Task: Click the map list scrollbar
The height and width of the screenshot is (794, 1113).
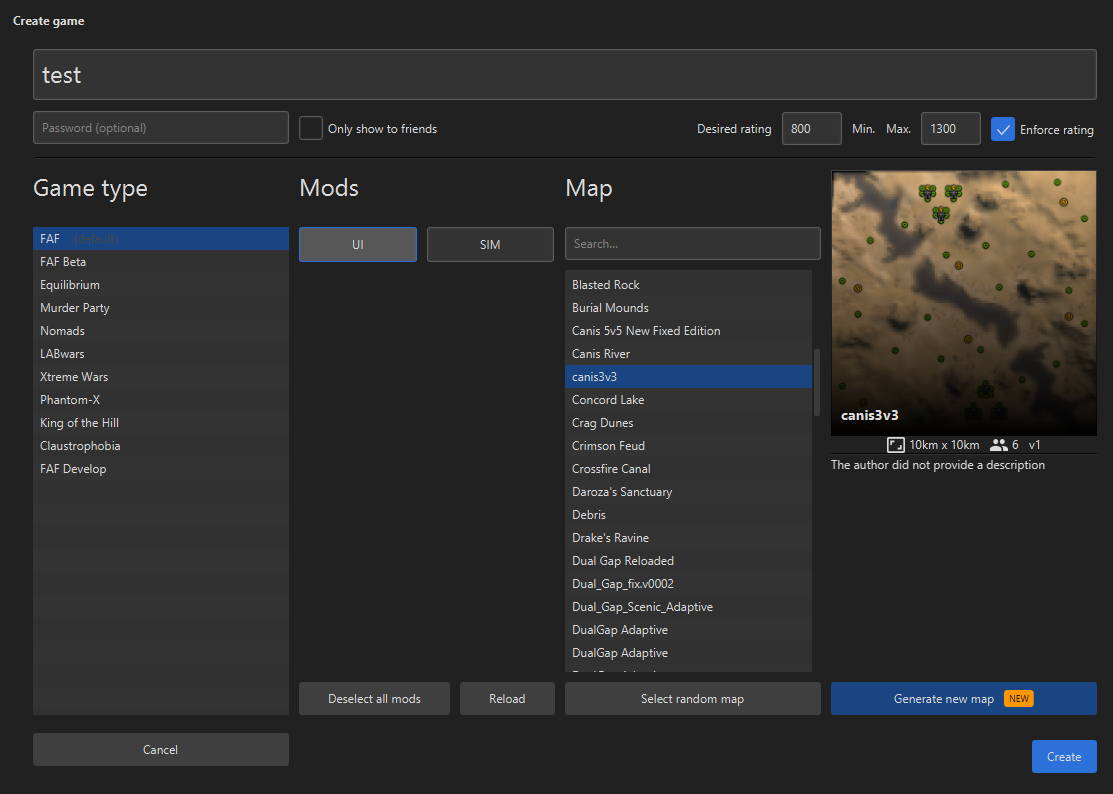Action: pos(816,382)
